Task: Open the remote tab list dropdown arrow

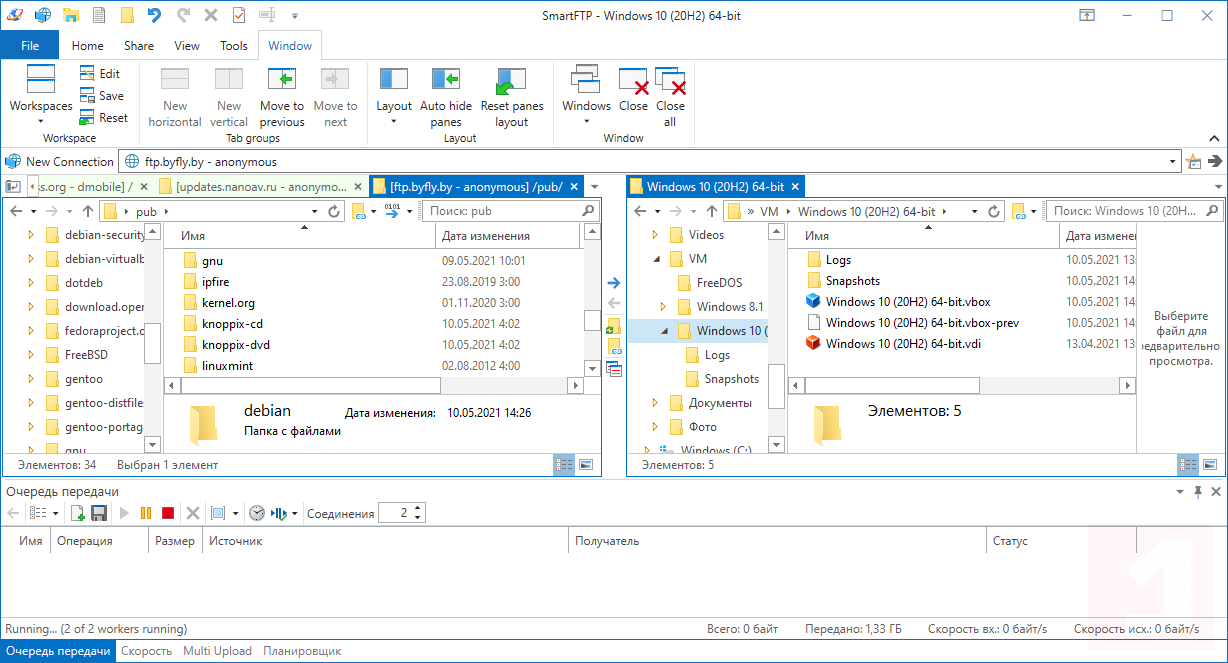Action: (x=594, y=187)
